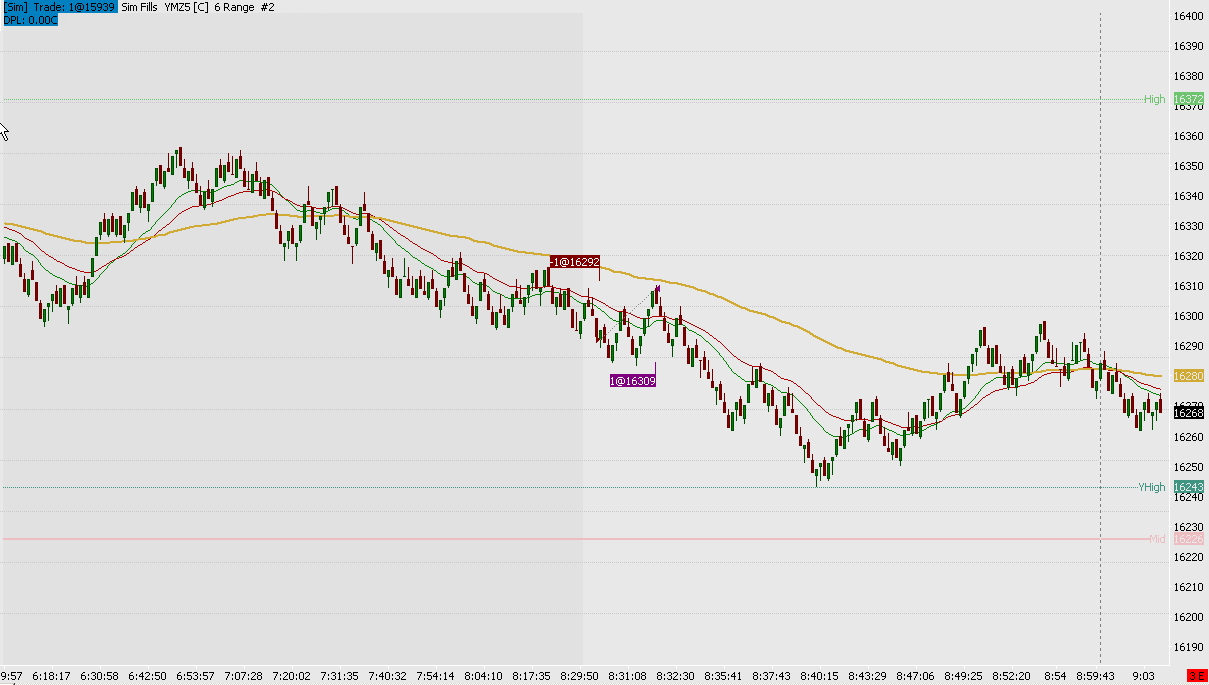Click the DPL: 0.00C daily profit label
This screenshot has width=1209, height=685.
[x=30, y=19]
